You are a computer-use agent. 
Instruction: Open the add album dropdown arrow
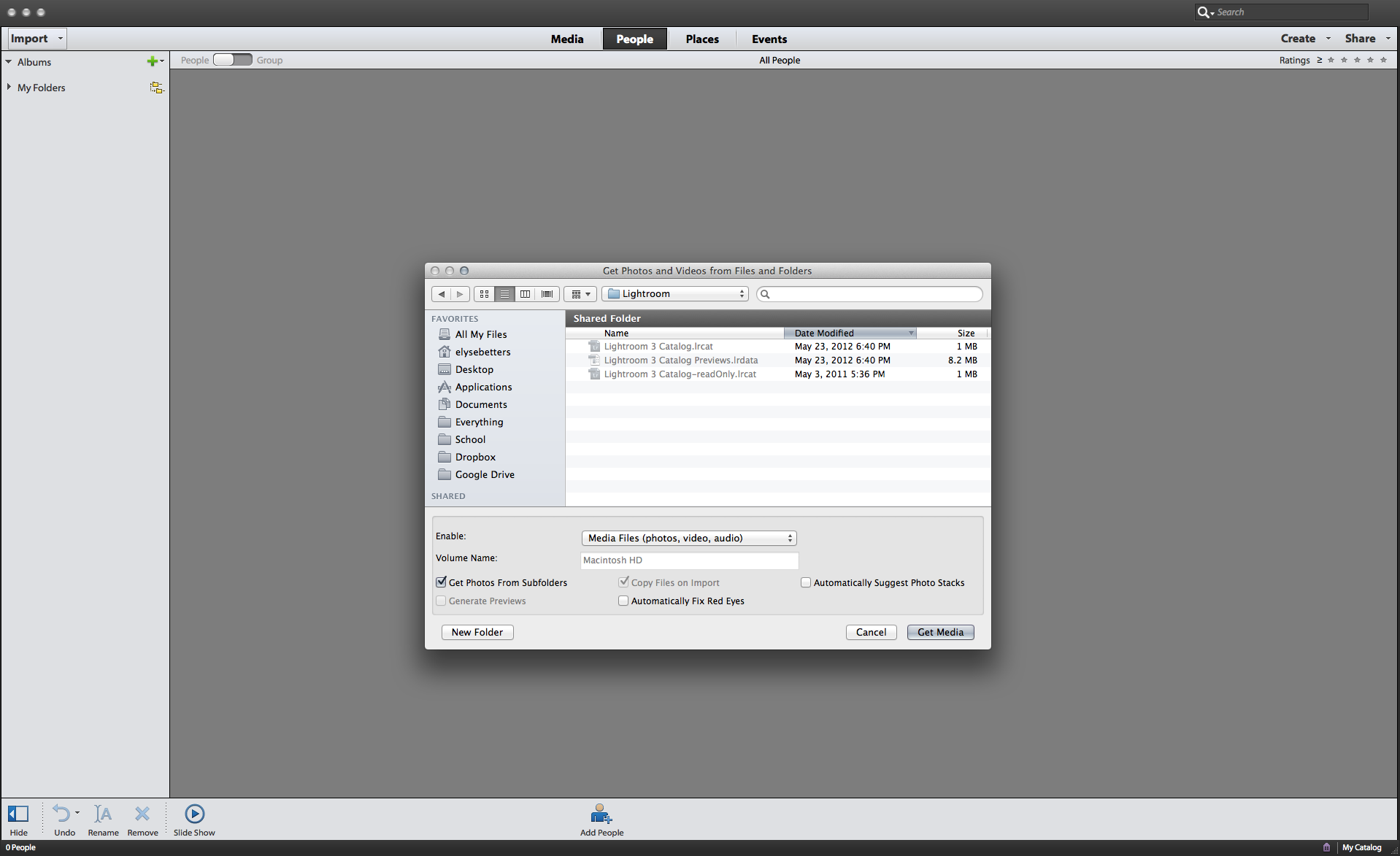tap(162, 61)
